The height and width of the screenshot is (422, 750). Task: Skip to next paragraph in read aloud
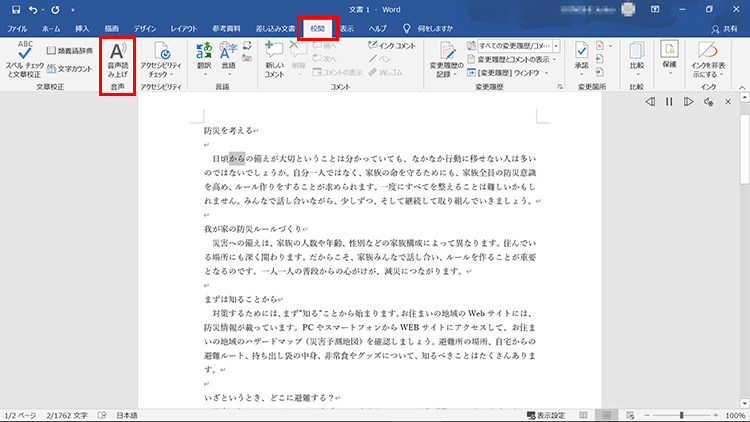[688, 102]
